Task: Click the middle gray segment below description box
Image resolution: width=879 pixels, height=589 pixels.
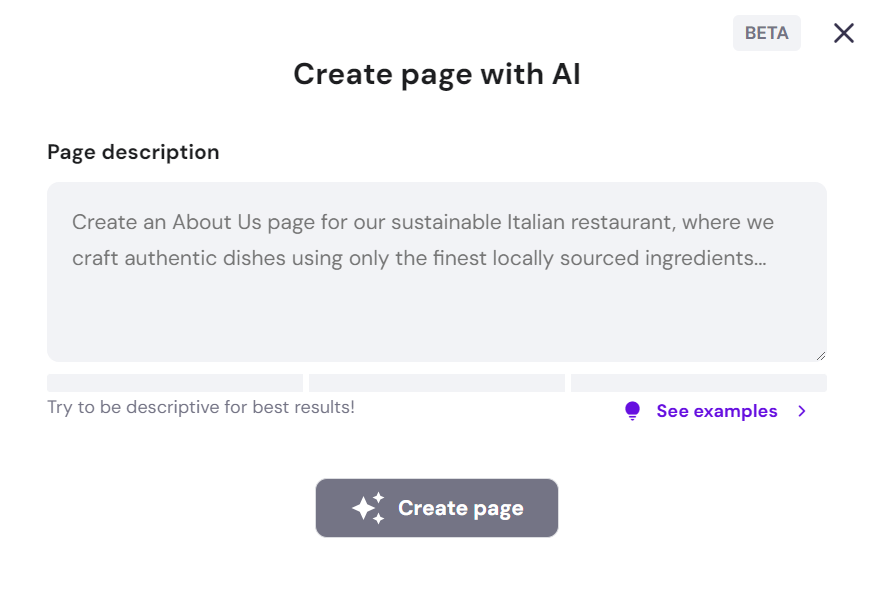Action: (x=436, y=383)
